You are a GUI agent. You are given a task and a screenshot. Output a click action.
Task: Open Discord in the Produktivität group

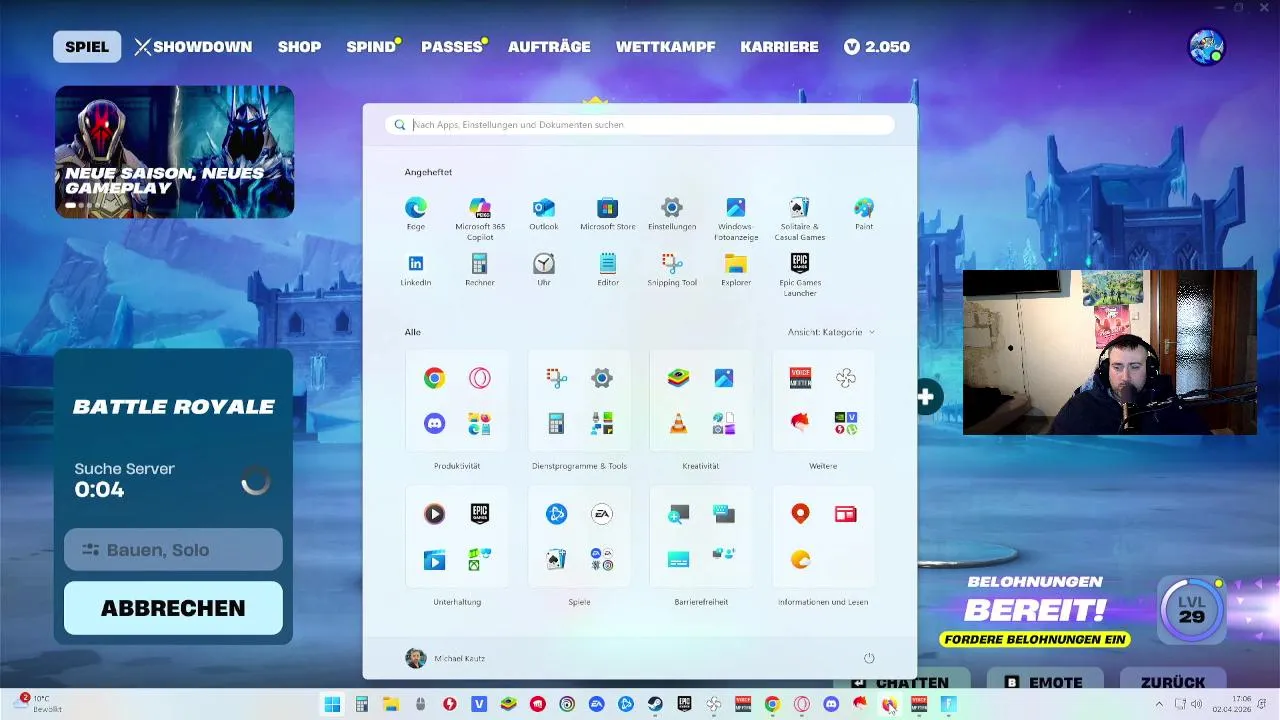434,424
